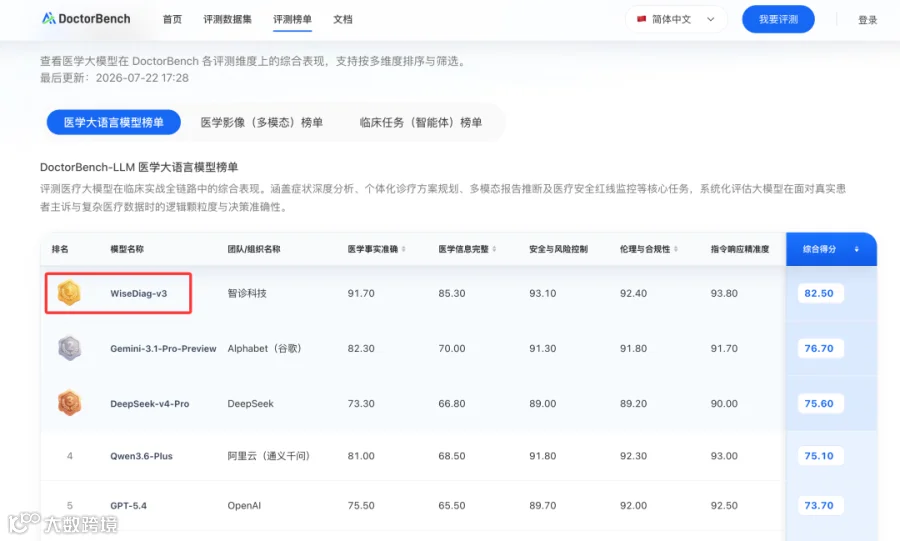Sort by 伦理与合规性 column arrows
The width and height of the screenshot is (900, 541).
[x=676, y=249]
